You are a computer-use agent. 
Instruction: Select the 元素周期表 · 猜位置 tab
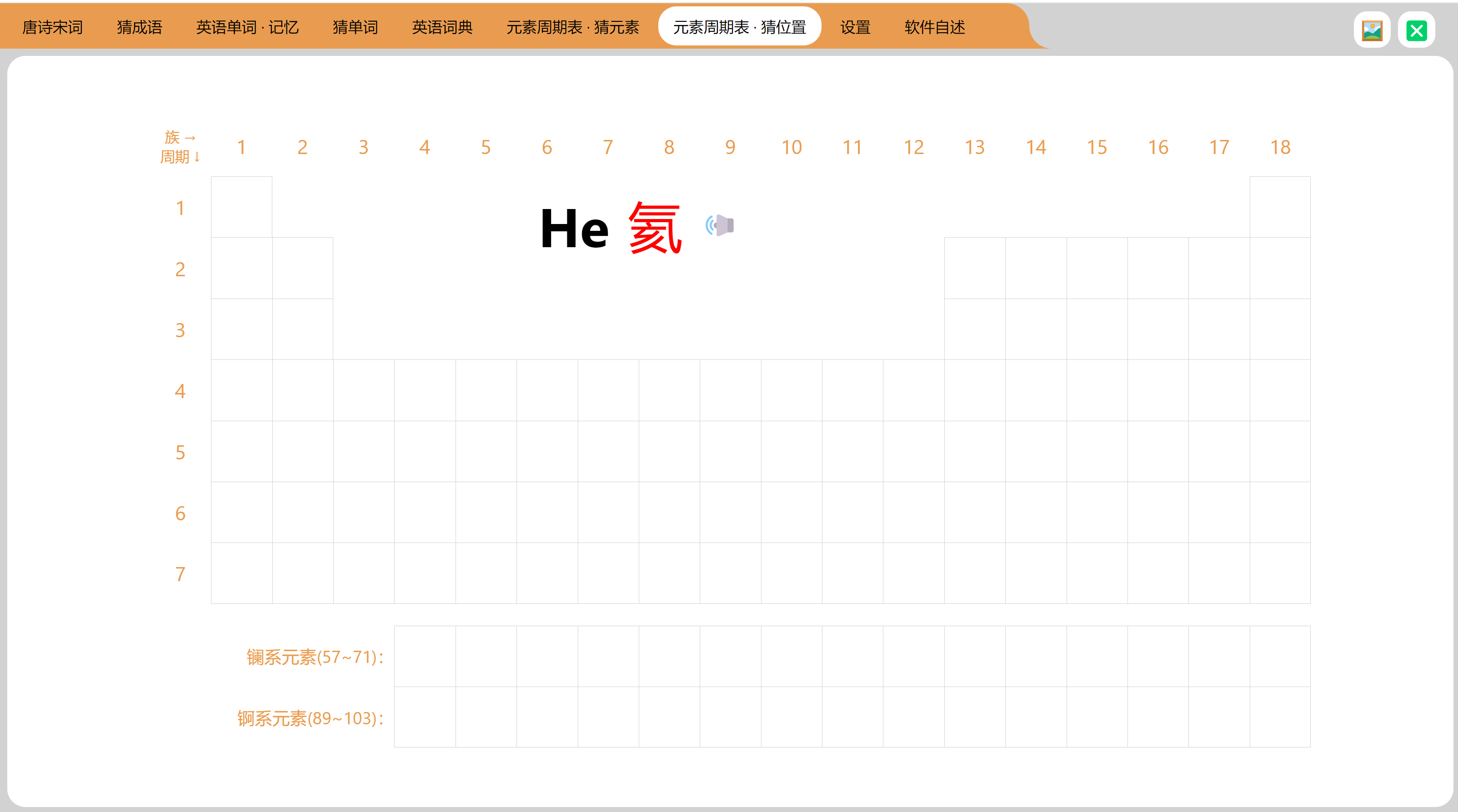click(x=739, y=27)
